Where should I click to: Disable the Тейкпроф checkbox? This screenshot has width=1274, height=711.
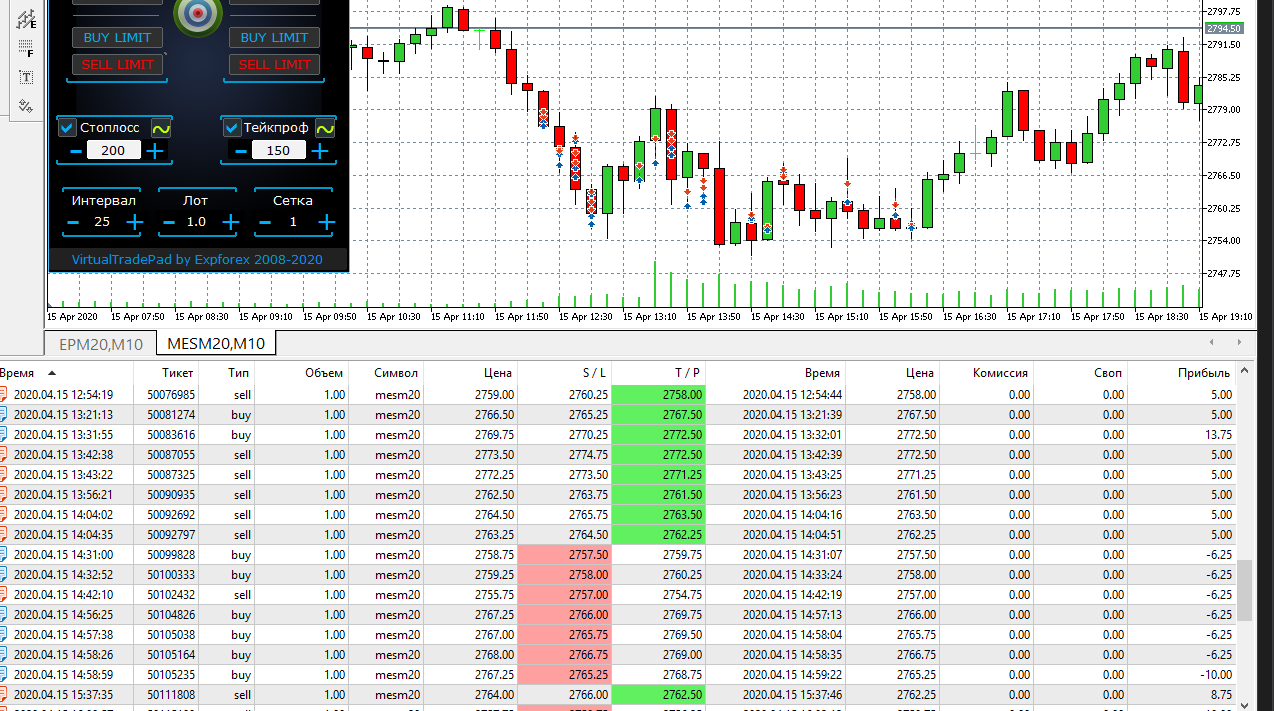[232, 128]
